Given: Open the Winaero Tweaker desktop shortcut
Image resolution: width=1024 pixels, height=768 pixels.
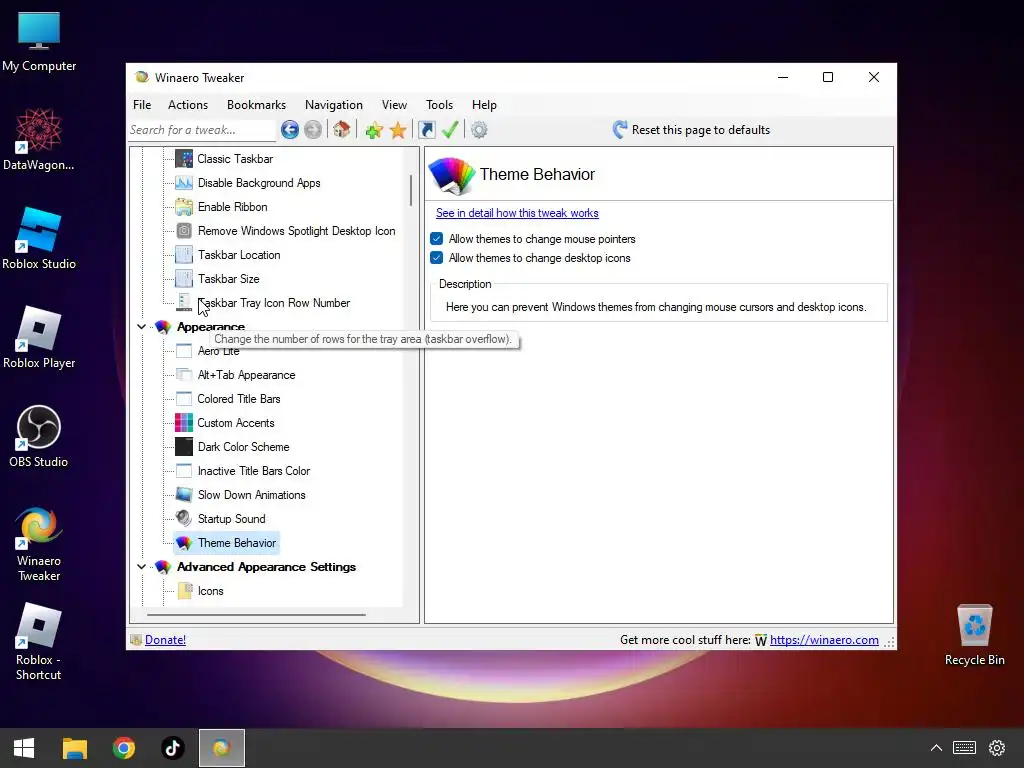Looking at the screenshot, I should (x=39, y=543).
